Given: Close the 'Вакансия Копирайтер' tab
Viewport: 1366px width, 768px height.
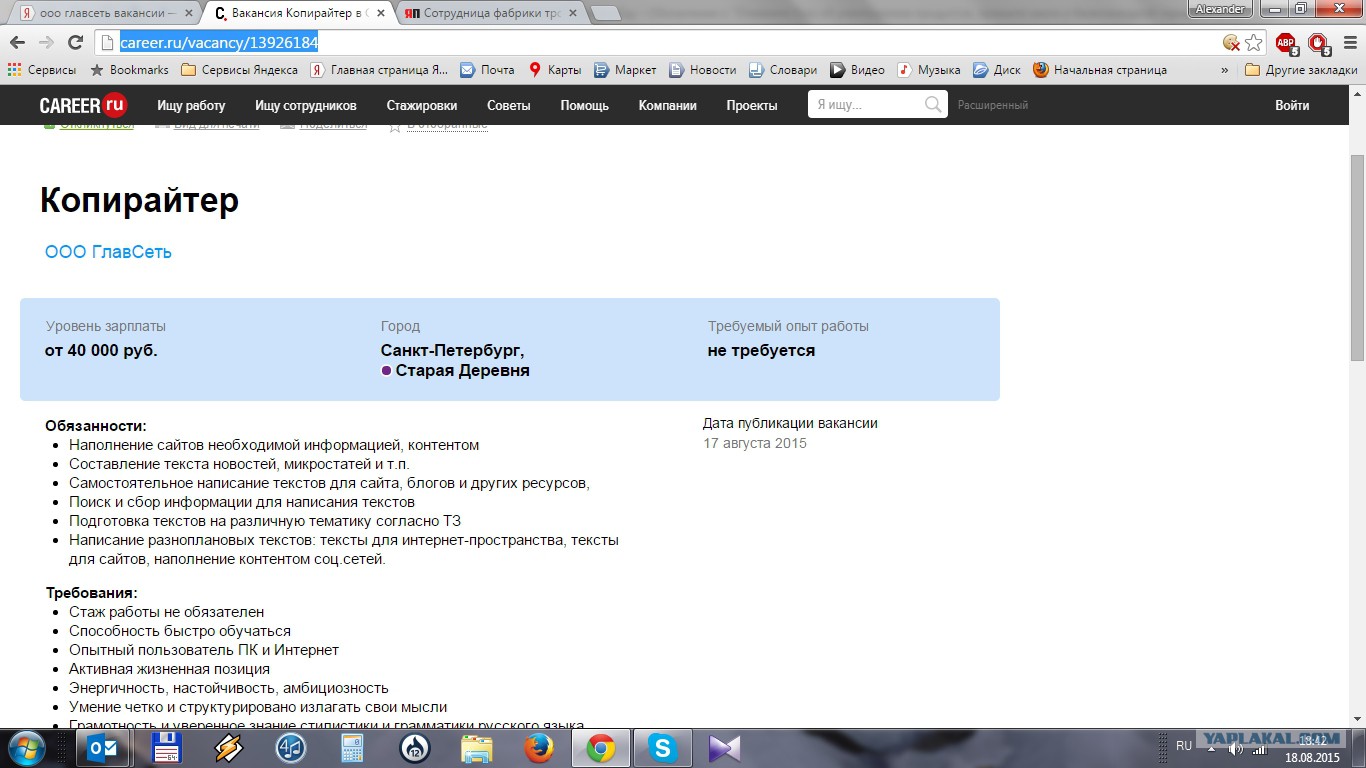Looking at the screenshot, I should pyautogui.click(x=382, y=13).
